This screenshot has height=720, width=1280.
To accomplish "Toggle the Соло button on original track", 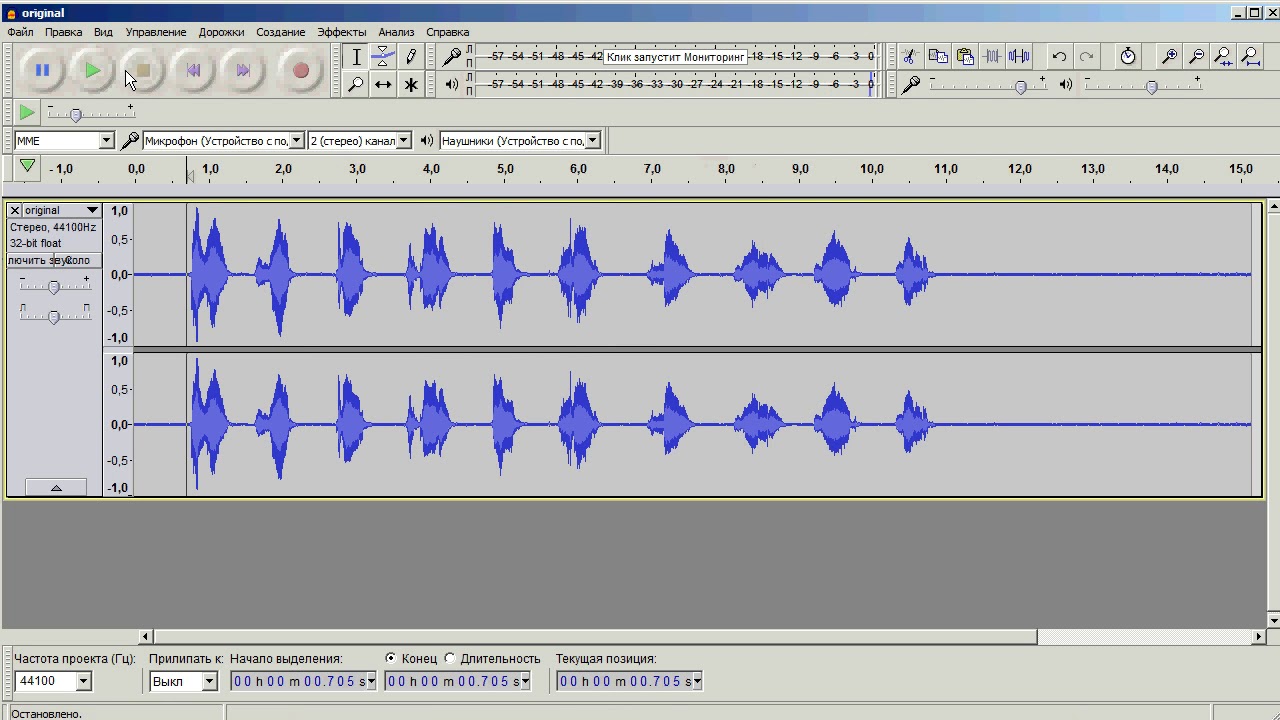I will click(77, 261).
